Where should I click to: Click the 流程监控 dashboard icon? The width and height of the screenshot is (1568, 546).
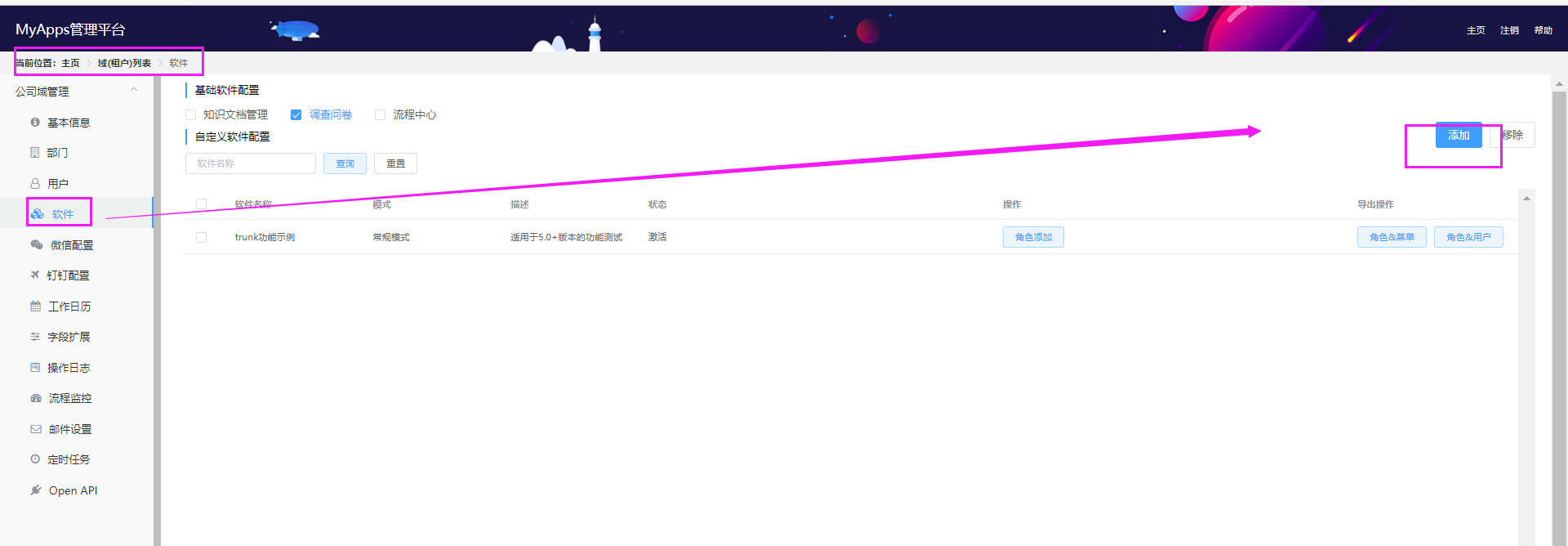pyautogui.click(x=36, y=398)
